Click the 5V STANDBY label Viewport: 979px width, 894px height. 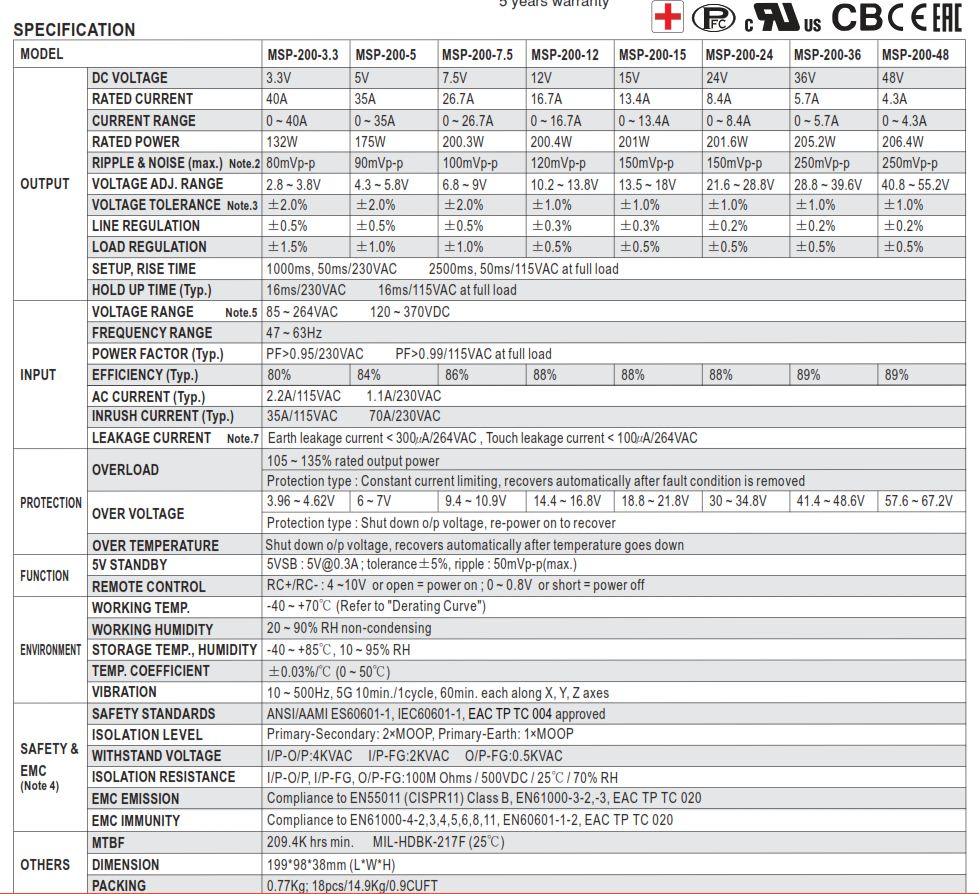(x=129, y=565)
